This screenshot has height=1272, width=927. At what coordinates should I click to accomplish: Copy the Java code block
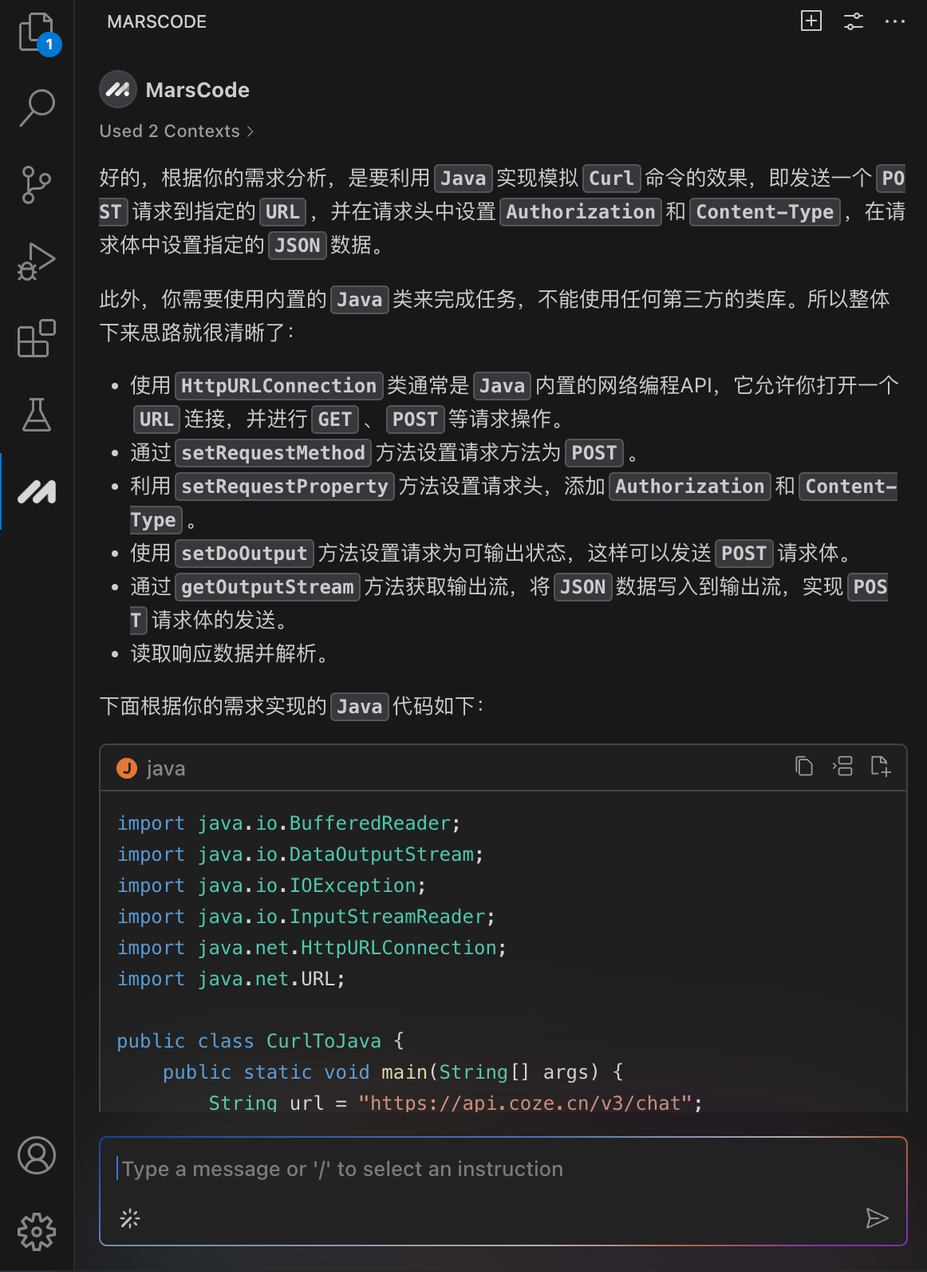(x=804, y=766)
